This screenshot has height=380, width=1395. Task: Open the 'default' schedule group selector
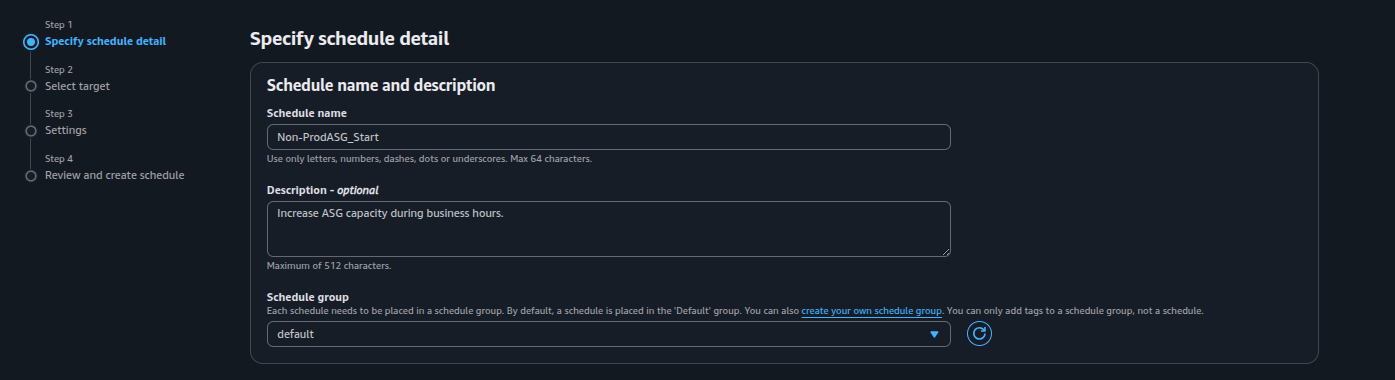coord(608,334)
